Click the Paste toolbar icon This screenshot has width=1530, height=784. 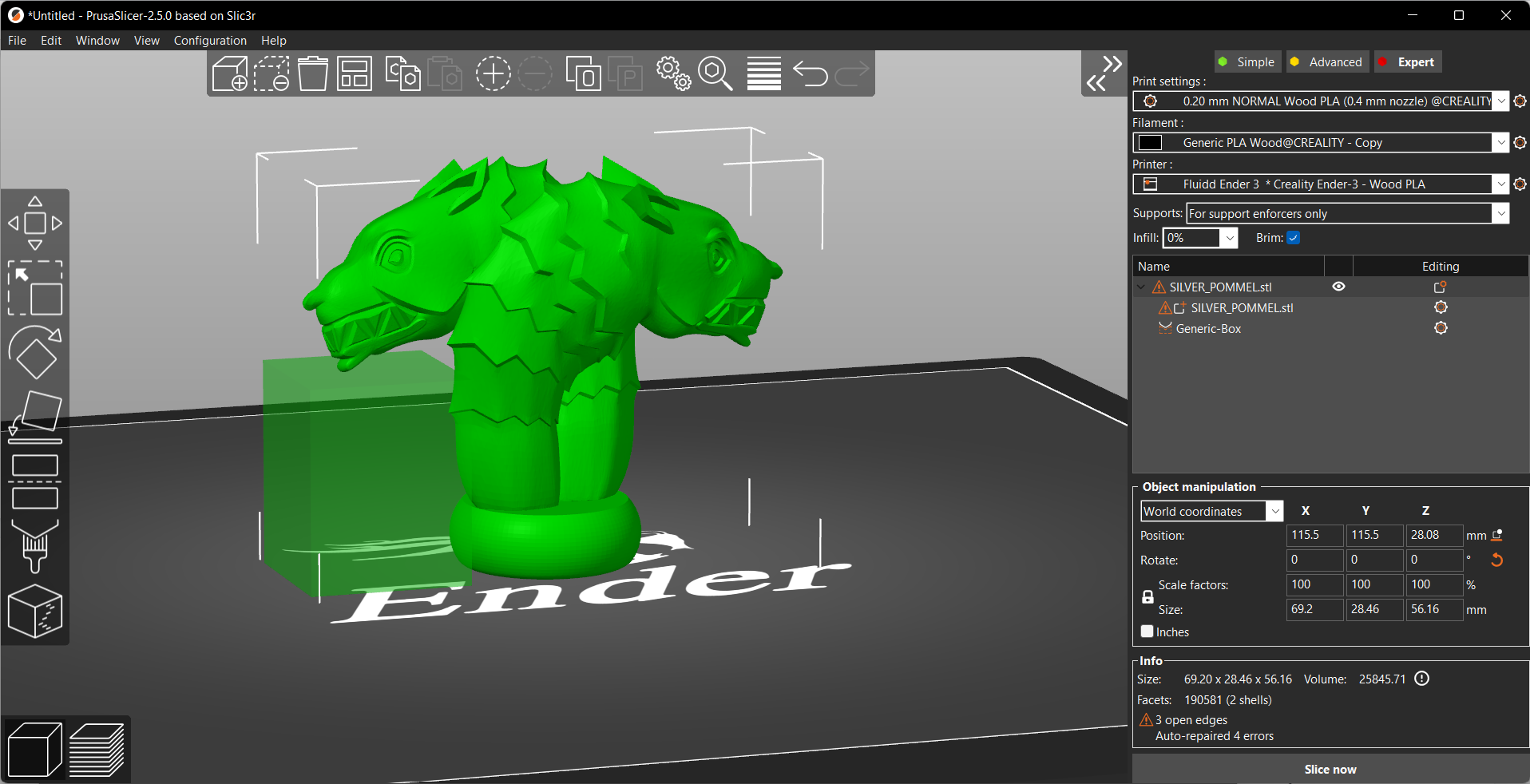point(445,73)
